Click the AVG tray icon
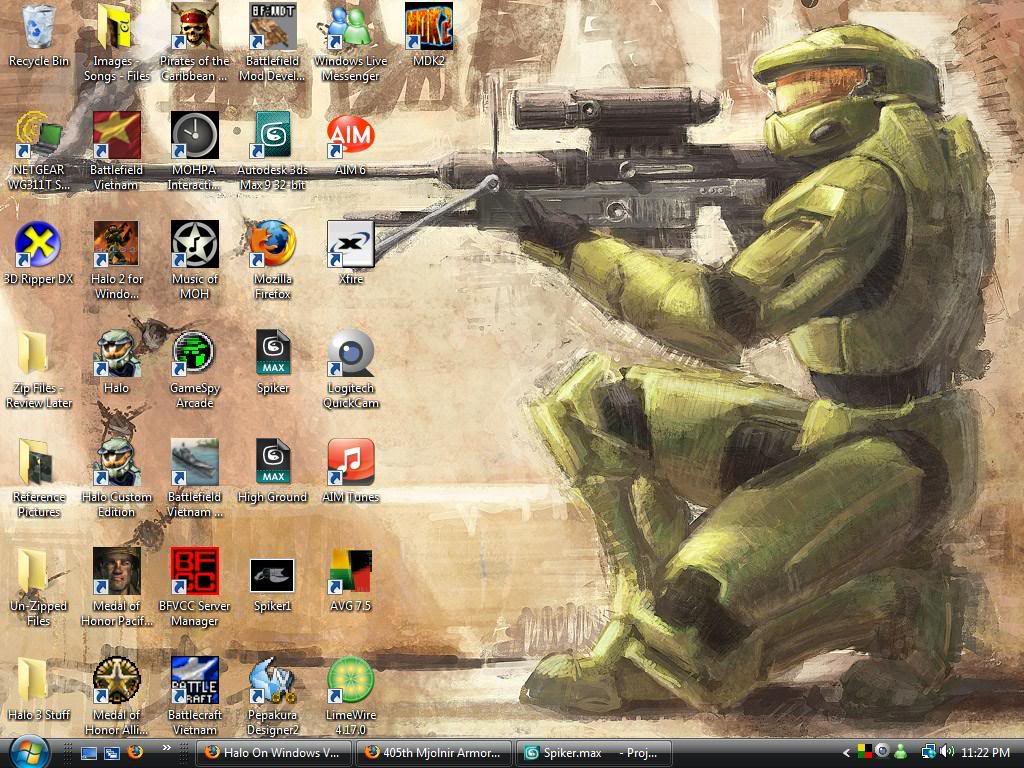The image size is (1024, 768). 865,752
